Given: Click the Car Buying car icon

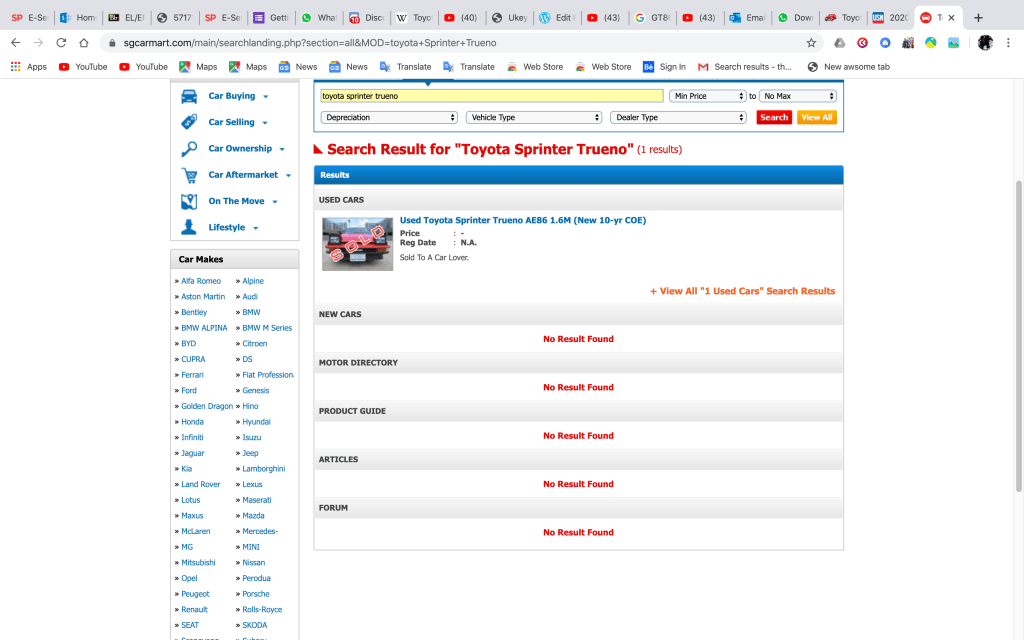Looking at the screenshot, I should tap(189, 96).
